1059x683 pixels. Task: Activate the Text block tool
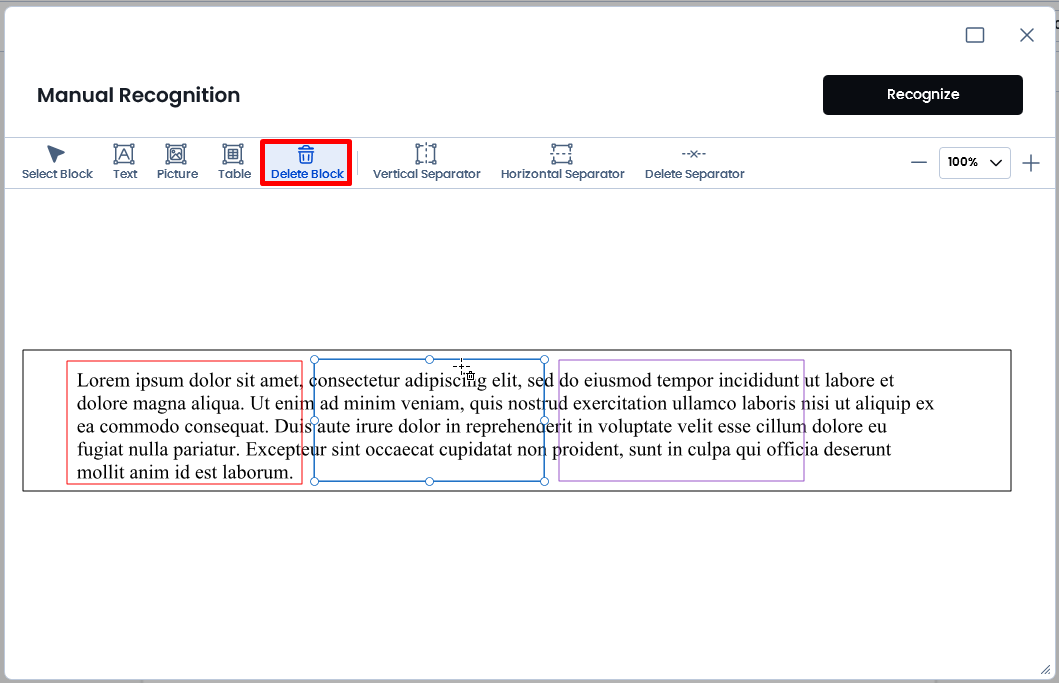pos(124,163)
